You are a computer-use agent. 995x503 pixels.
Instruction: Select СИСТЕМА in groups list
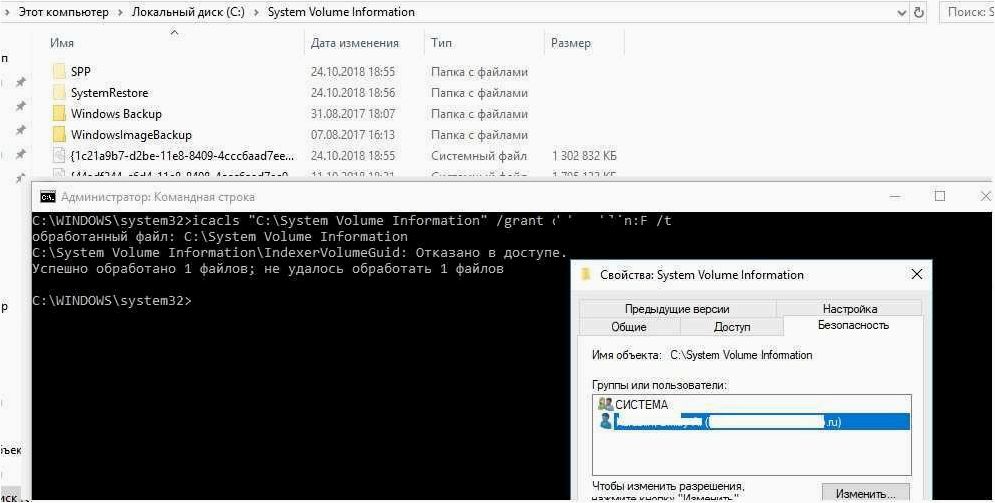(642, 404)
